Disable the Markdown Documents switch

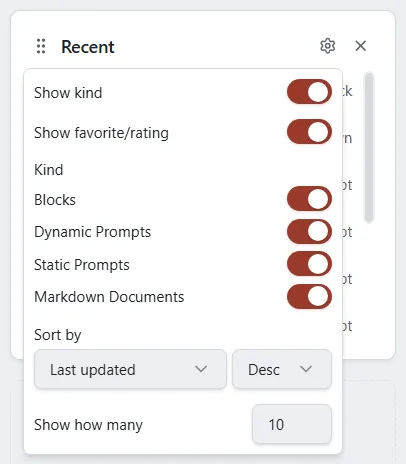[309, 296]
